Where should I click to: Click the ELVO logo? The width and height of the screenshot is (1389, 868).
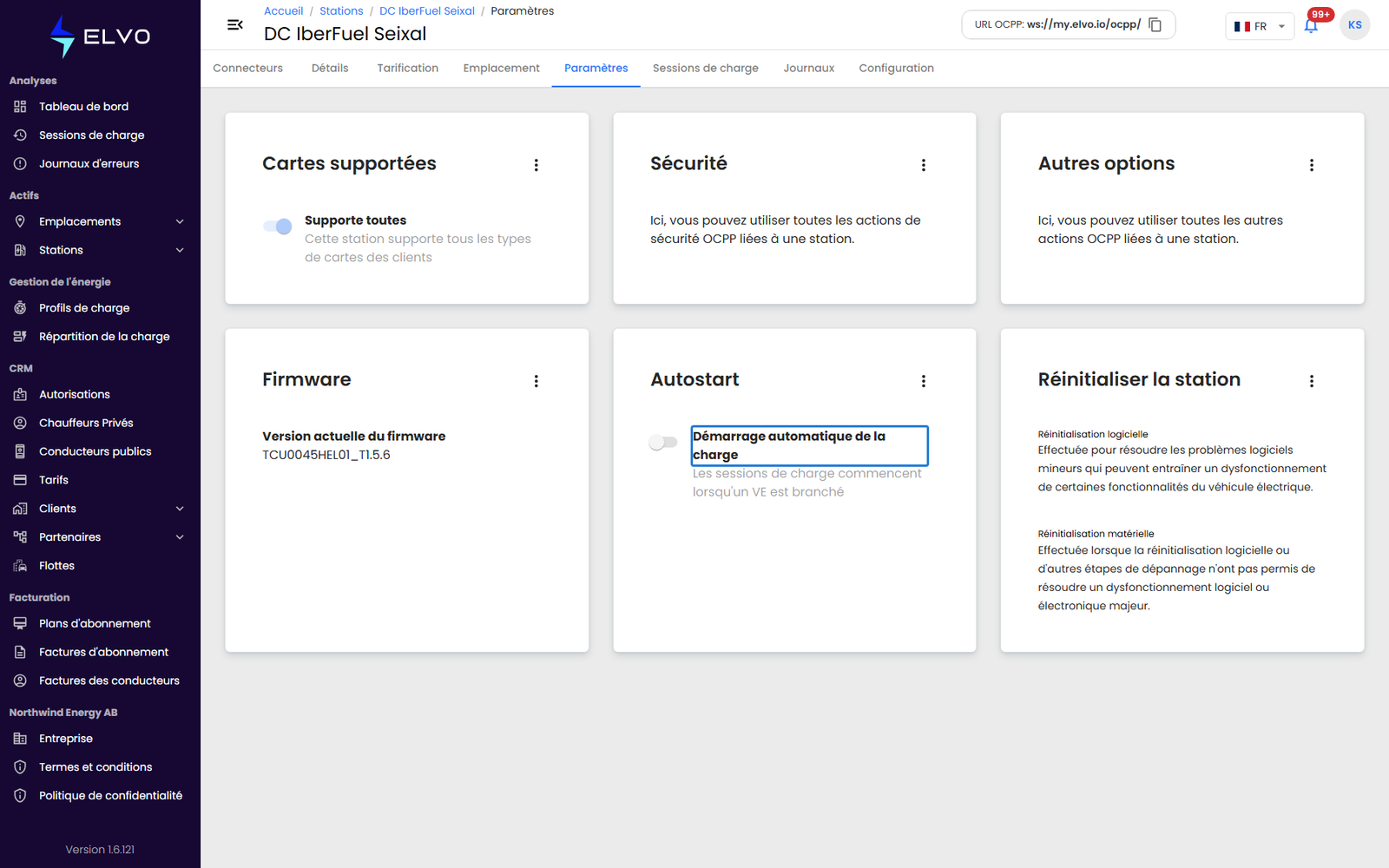click(x=100, y=36)
